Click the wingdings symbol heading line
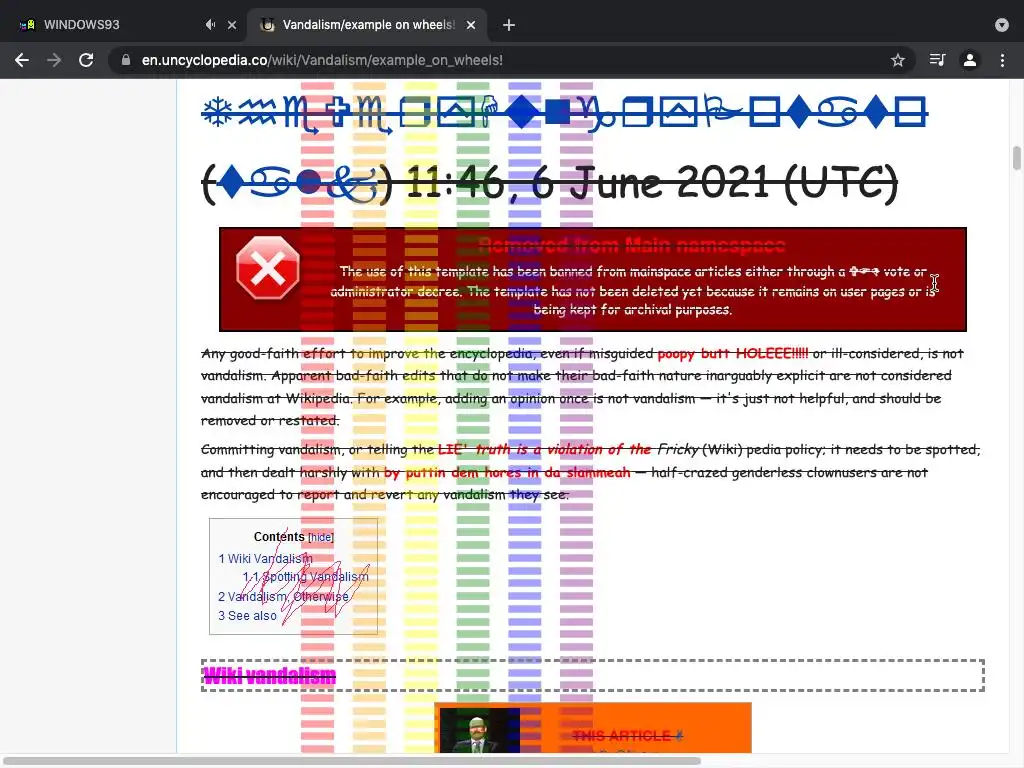The image size is (1024, 768). pos(564,113)
